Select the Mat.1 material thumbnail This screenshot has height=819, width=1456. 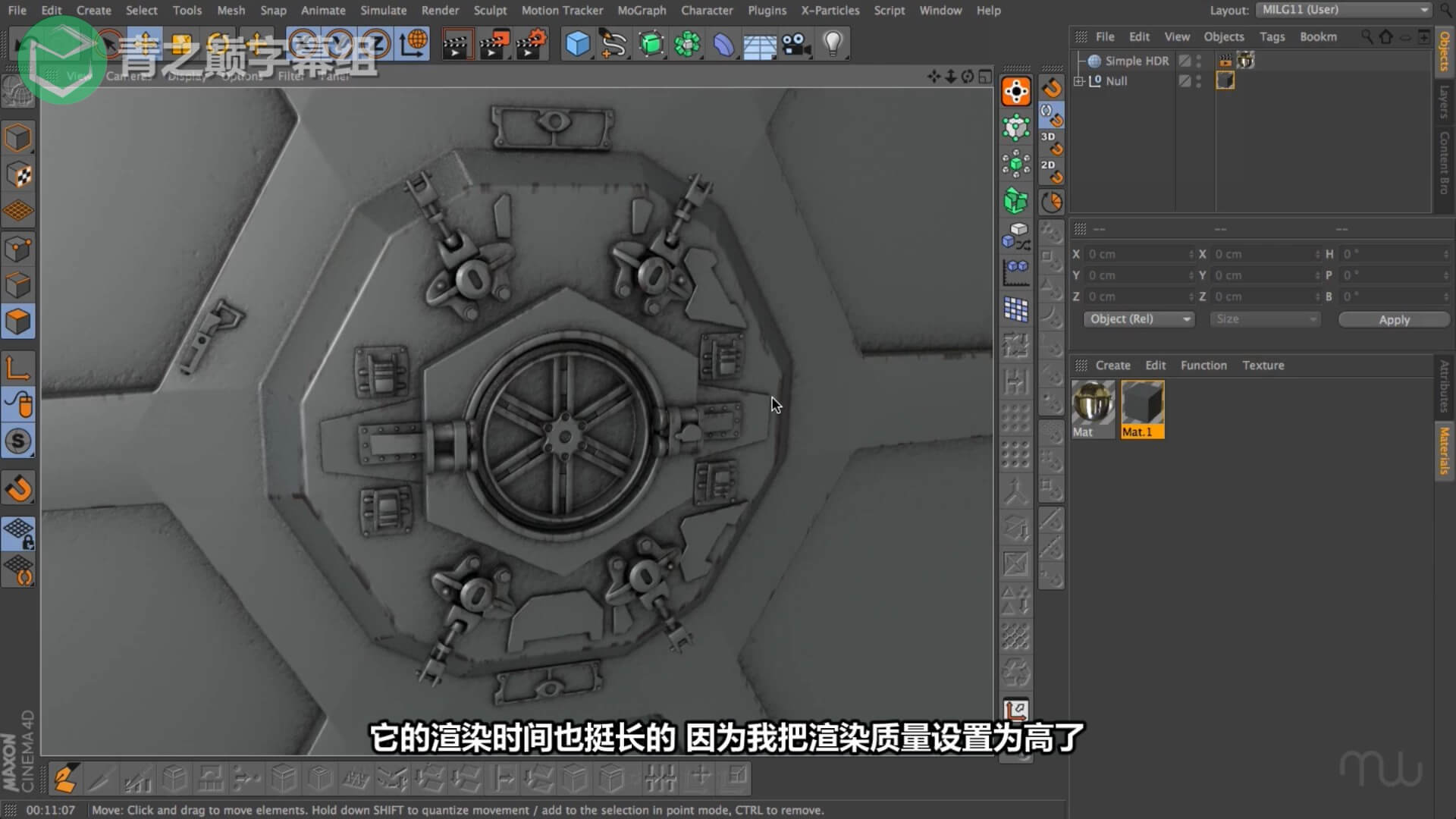tap(1142, 403)
